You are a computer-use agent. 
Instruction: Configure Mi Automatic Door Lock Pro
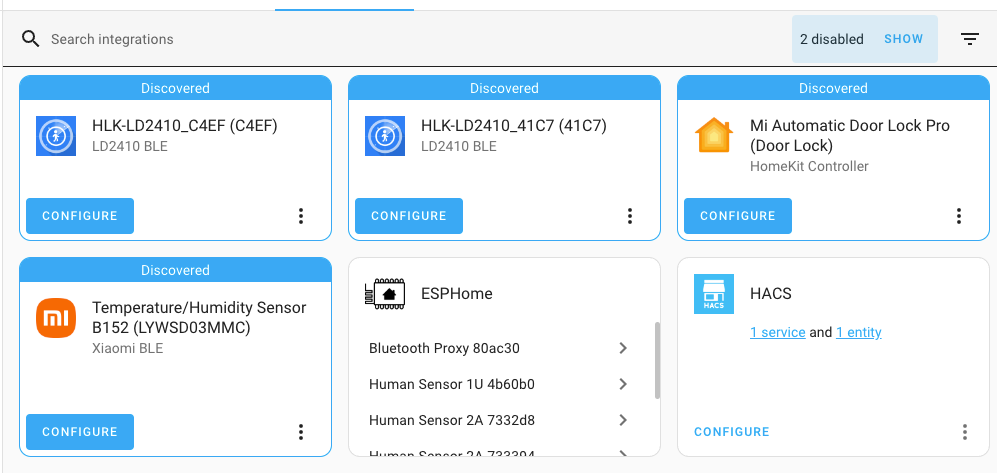coord(738,216)
